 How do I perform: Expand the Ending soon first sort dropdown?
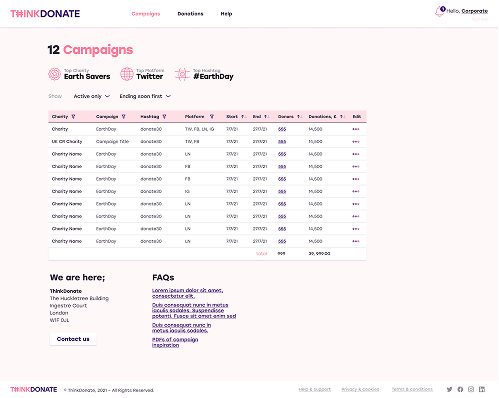click(145, 96)
